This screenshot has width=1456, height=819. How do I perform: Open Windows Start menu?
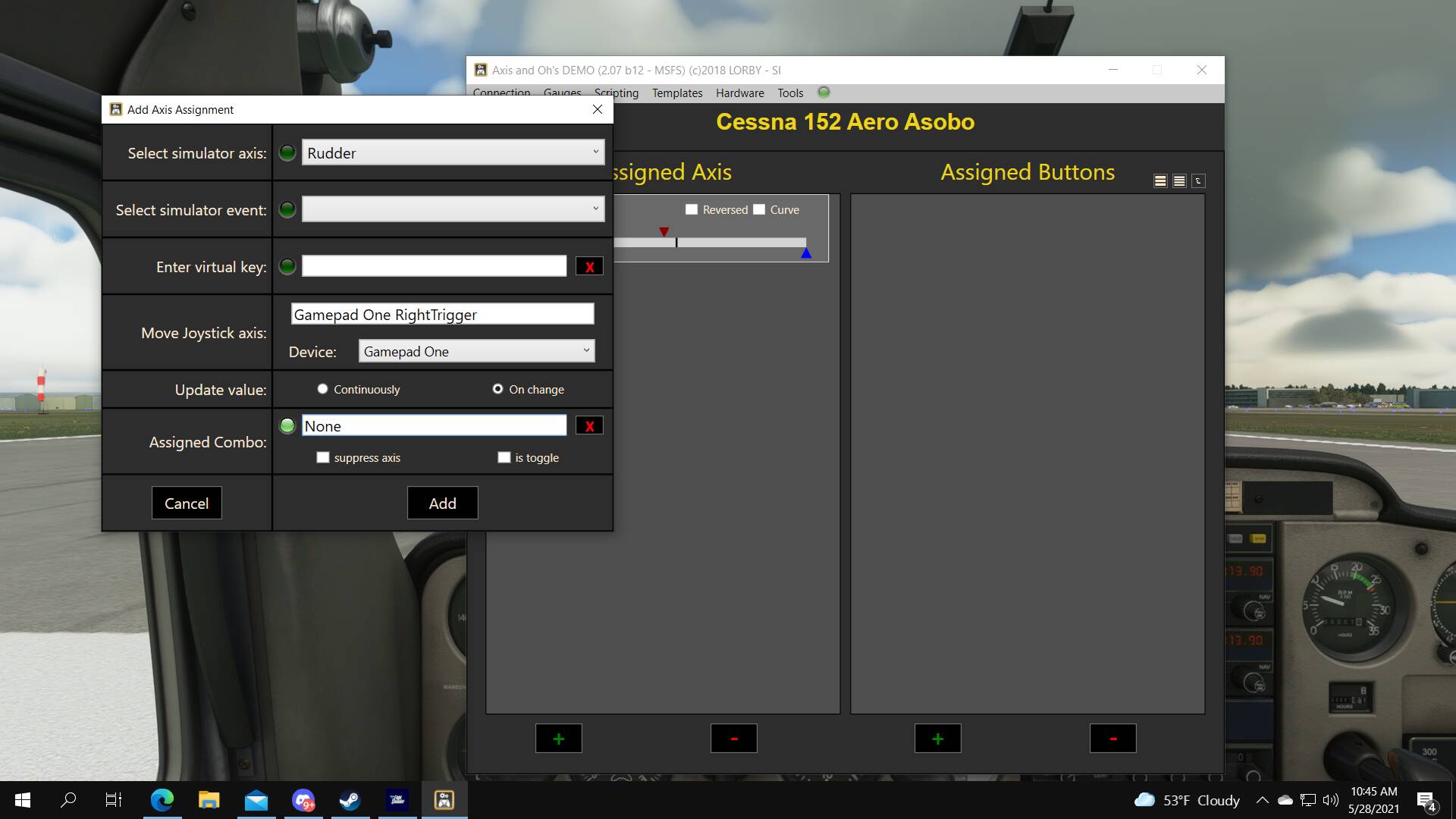pyautogui.click(x=23, y=800)
